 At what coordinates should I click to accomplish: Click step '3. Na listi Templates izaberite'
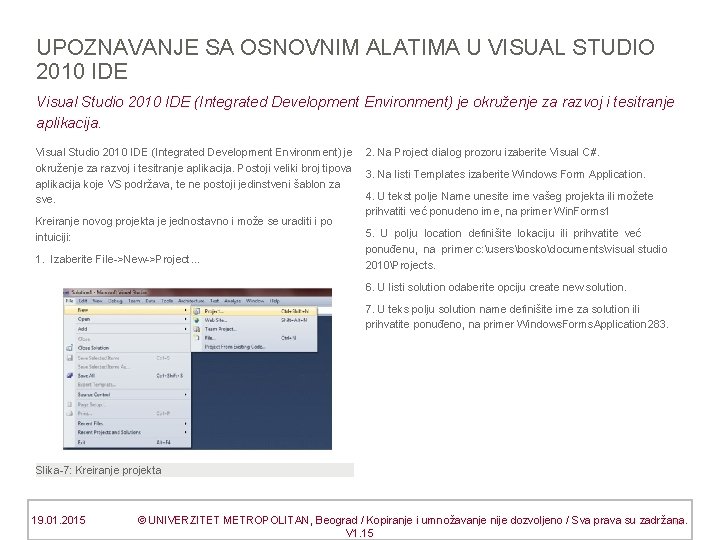pos(506,174)
